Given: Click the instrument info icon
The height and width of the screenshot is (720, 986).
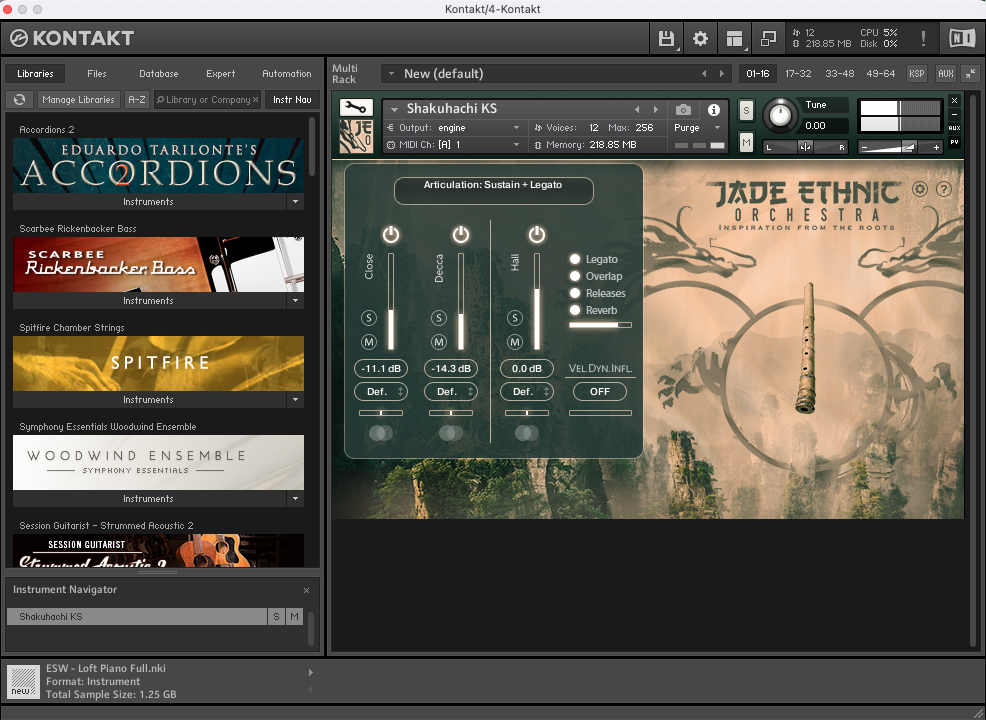Looking at the screenshot, I should click(x=714, y=110).
